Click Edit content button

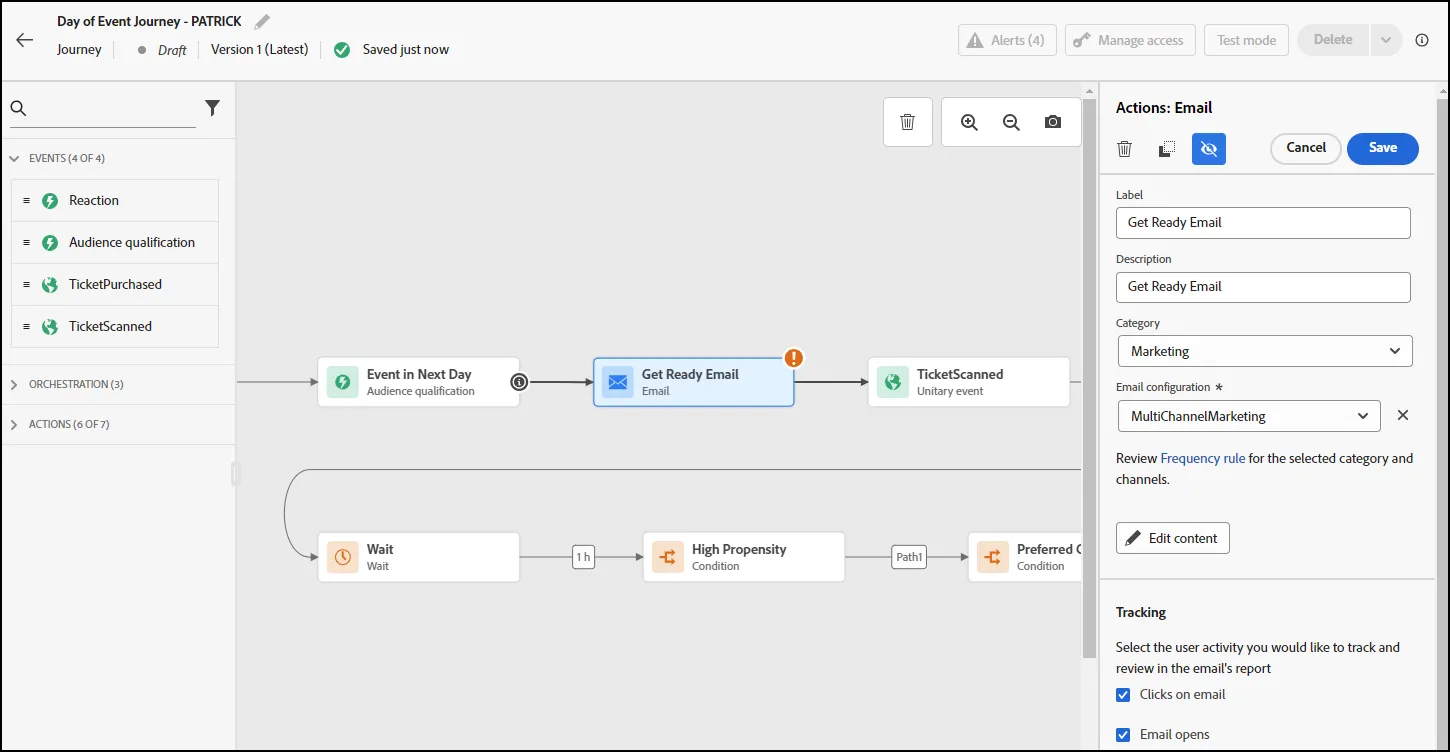[x=1173, y=538]
